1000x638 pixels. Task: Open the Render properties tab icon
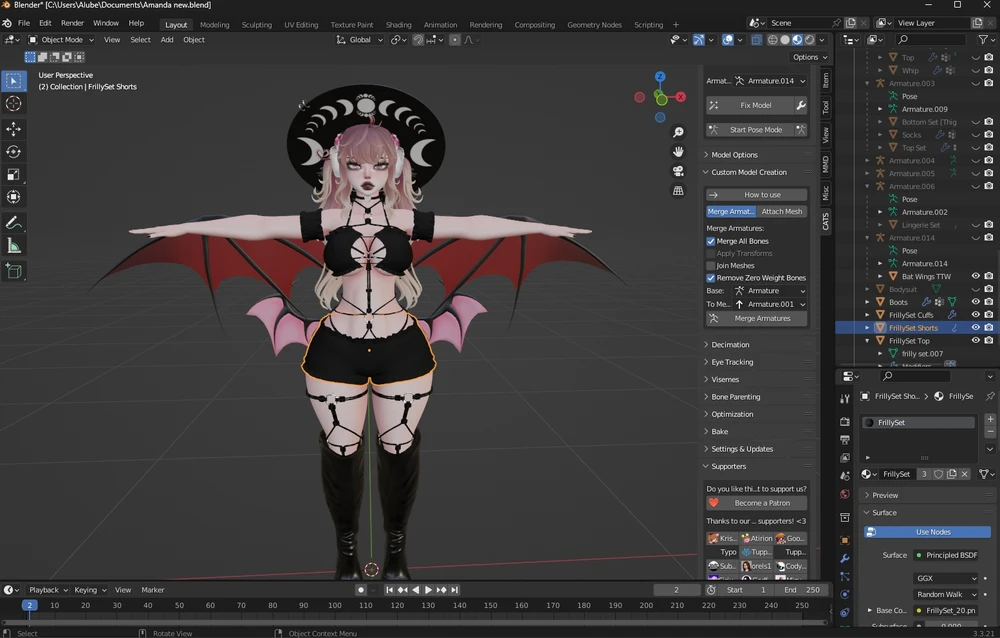click(845, 422)
